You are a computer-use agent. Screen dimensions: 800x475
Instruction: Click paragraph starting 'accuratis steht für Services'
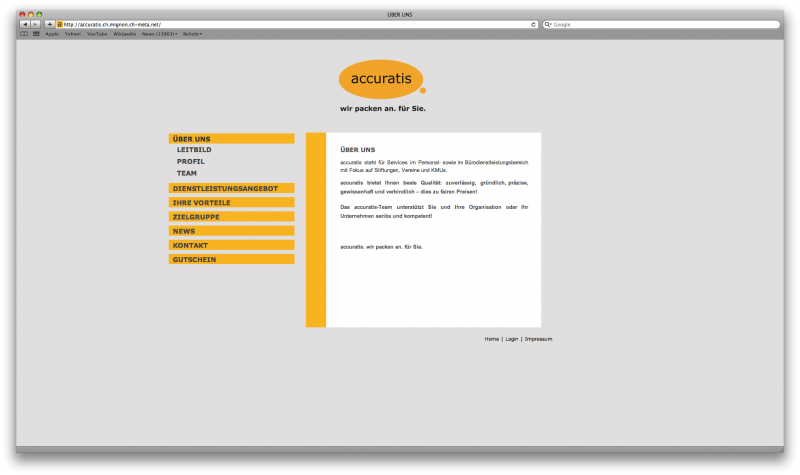click(434, 166)
